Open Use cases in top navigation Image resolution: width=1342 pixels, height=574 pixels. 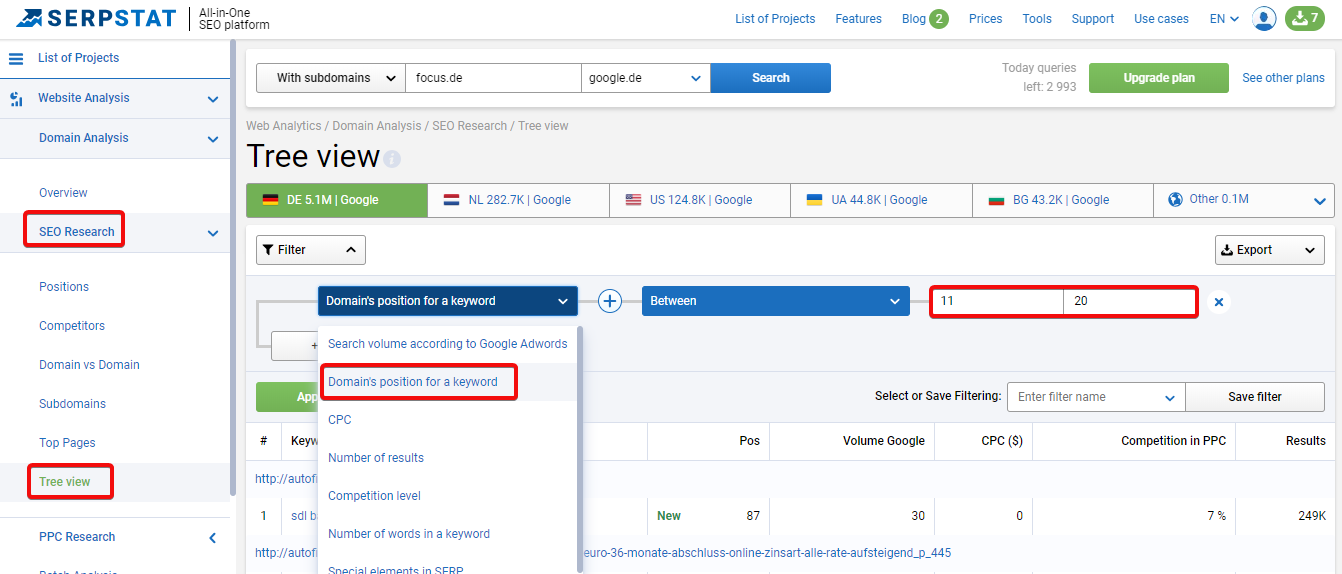[1161, 19]
